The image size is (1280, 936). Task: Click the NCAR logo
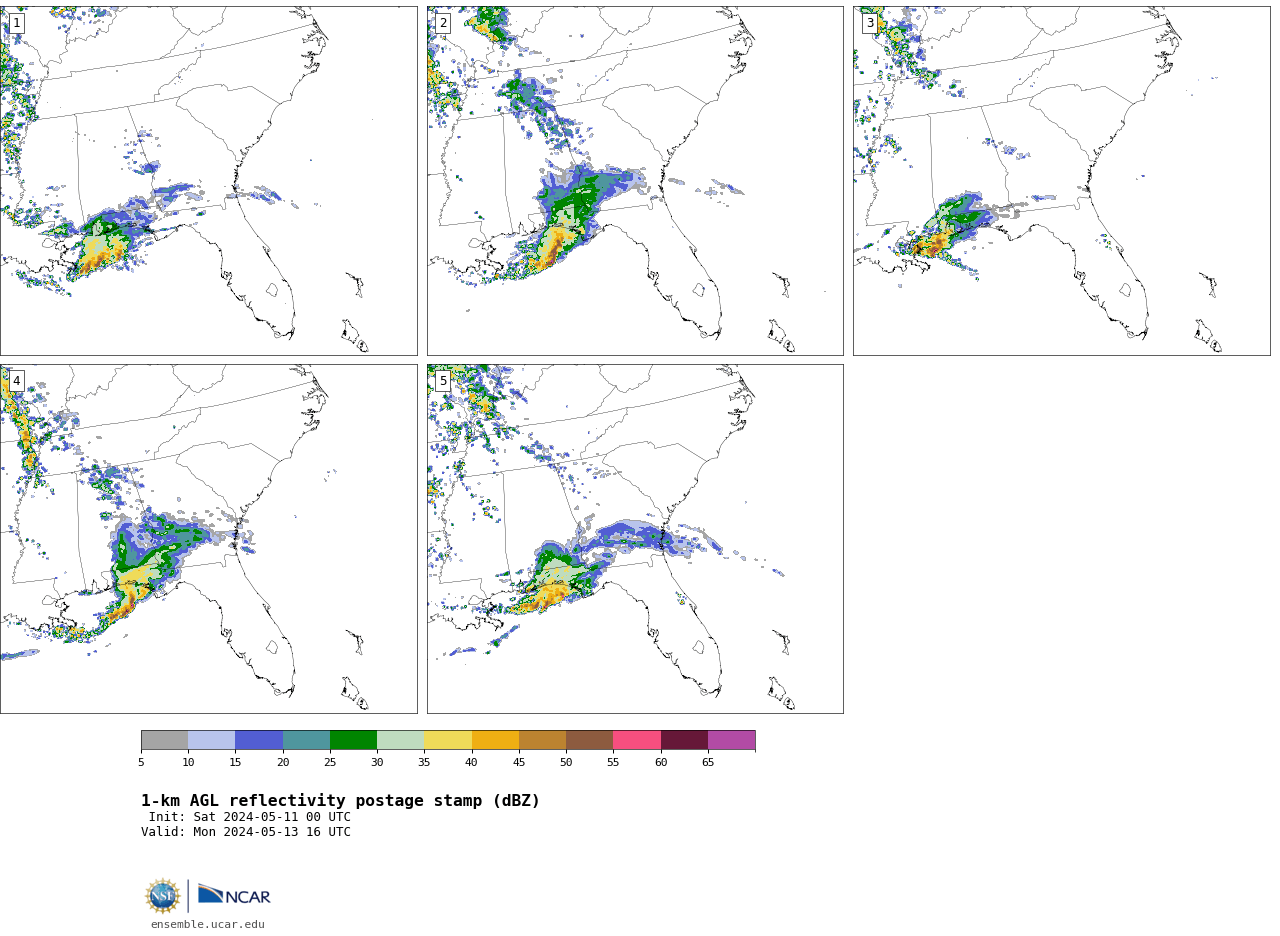[234, 895]
